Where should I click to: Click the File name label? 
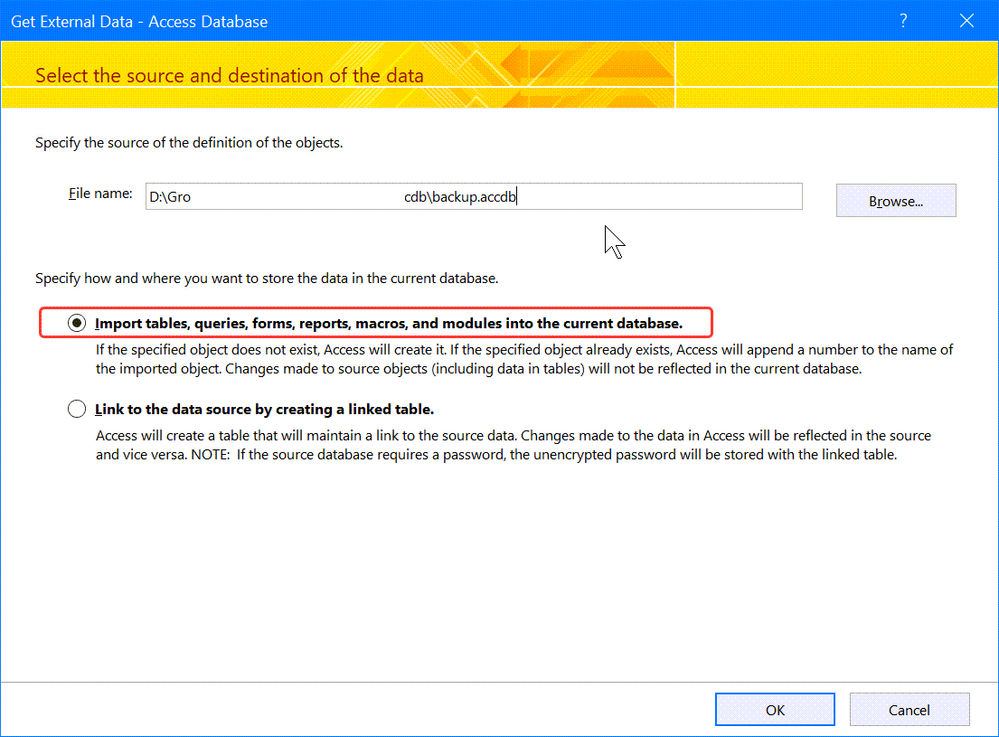pos(101,194)
